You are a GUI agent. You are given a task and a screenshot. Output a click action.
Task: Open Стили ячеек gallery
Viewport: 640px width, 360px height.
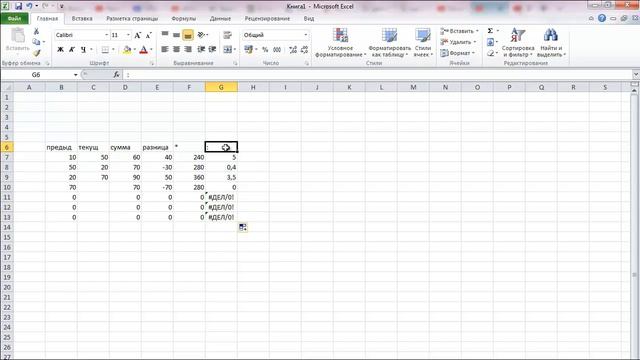423,42
